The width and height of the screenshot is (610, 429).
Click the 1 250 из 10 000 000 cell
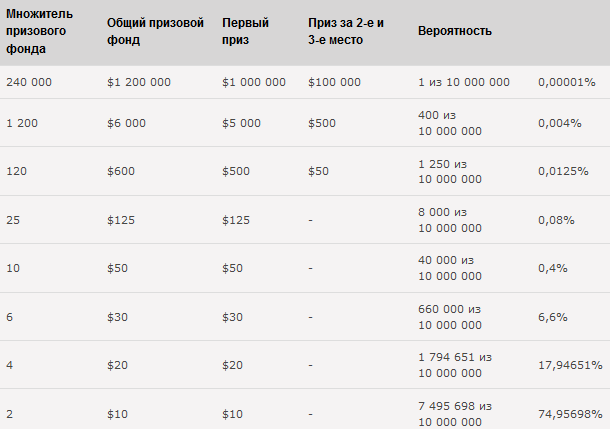coord(450,172)
